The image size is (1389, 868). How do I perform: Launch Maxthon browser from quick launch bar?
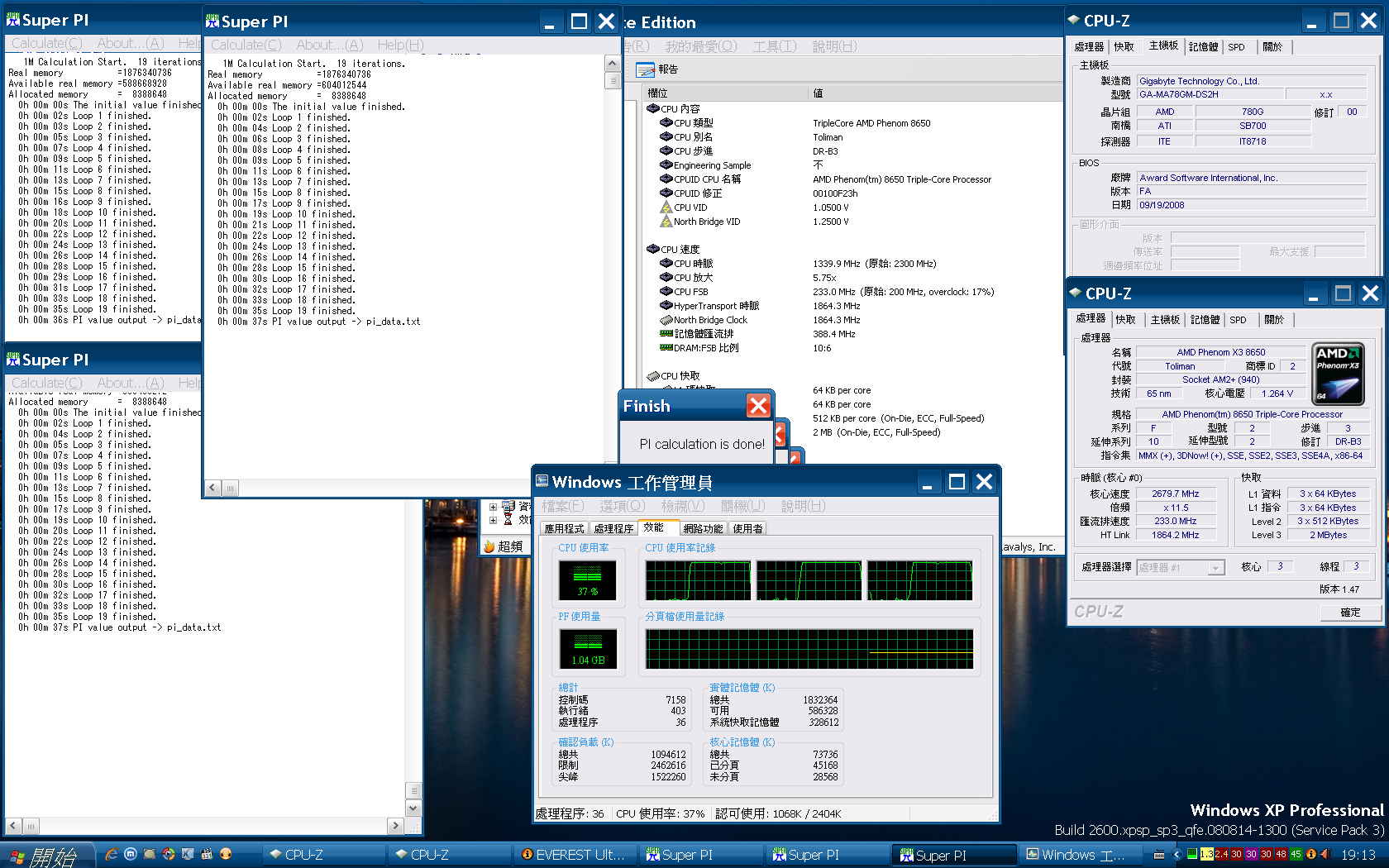tap(131, 854)
